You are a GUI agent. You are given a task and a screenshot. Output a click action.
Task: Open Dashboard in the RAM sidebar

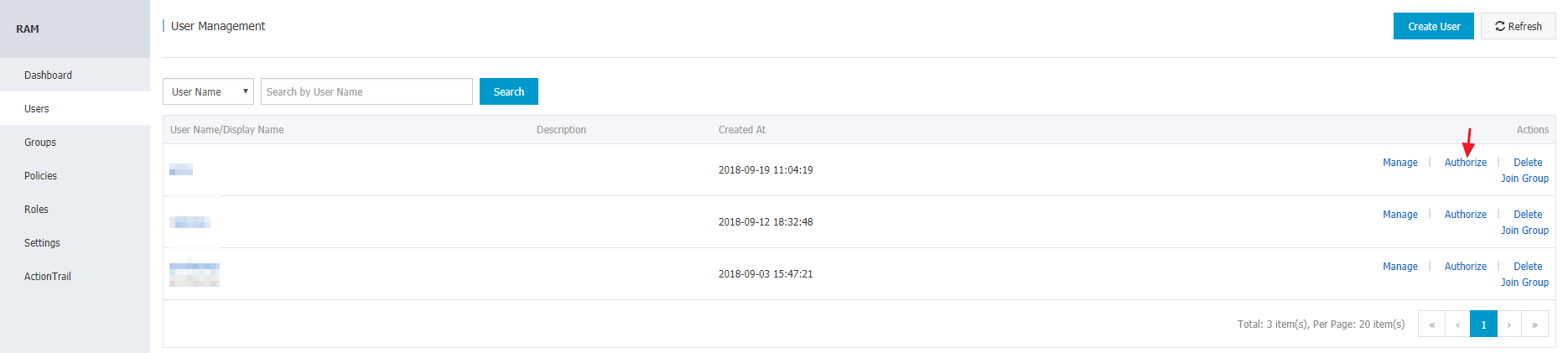coord(48,75)
